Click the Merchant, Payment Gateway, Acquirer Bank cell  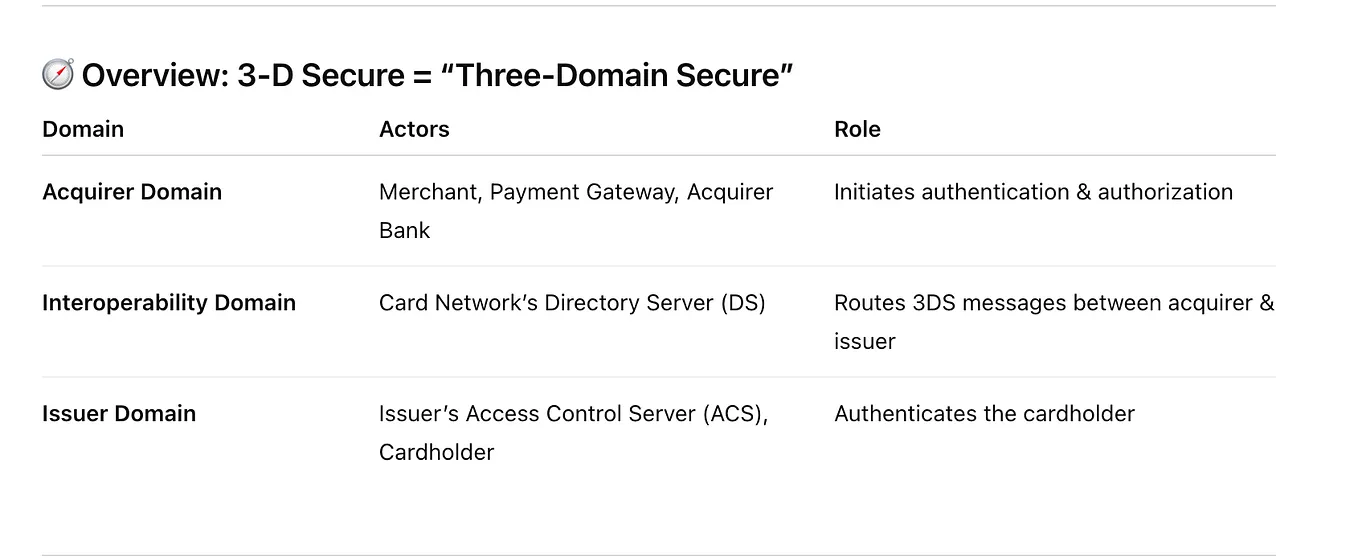(x=576, y=211)
